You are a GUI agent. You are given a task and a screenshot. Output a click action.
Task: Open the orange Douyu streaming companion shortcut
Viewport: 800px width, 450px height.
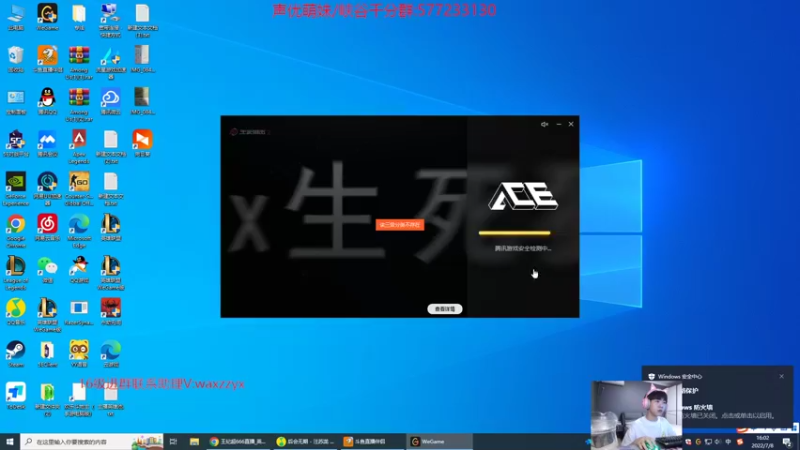47,59
